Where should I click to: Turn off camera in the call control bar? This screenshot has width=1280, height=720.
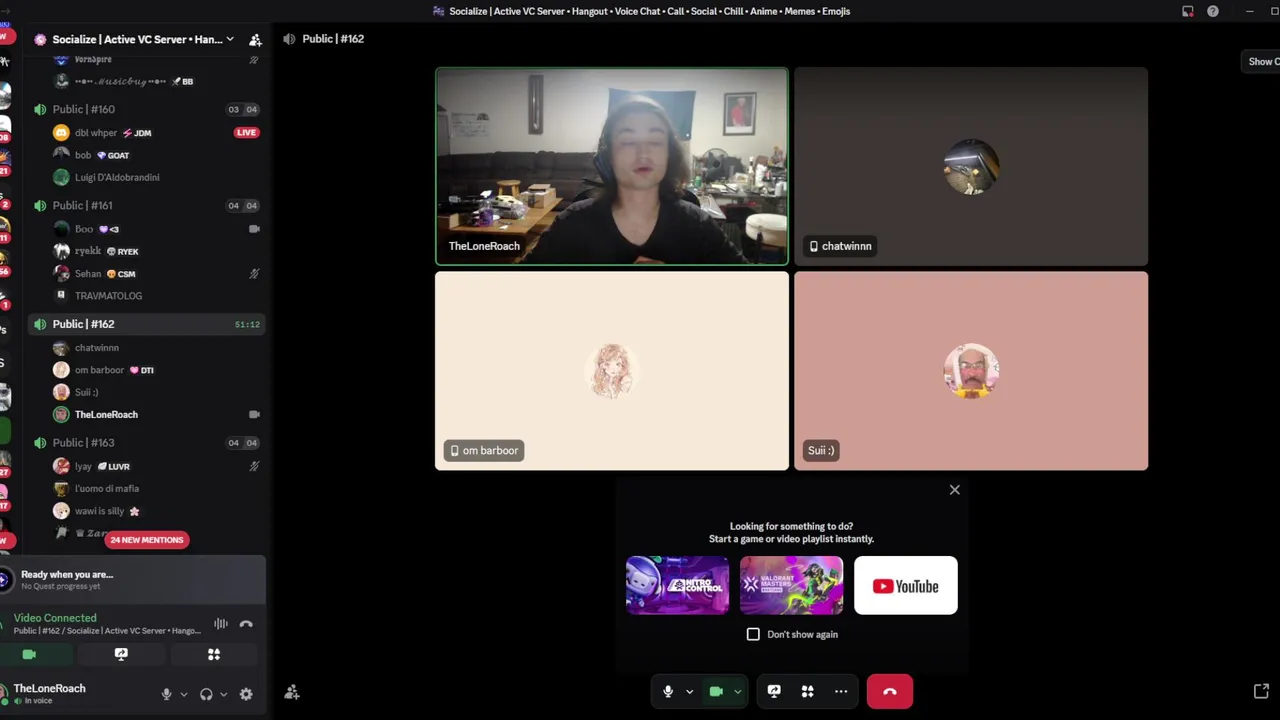coord(716,691)
